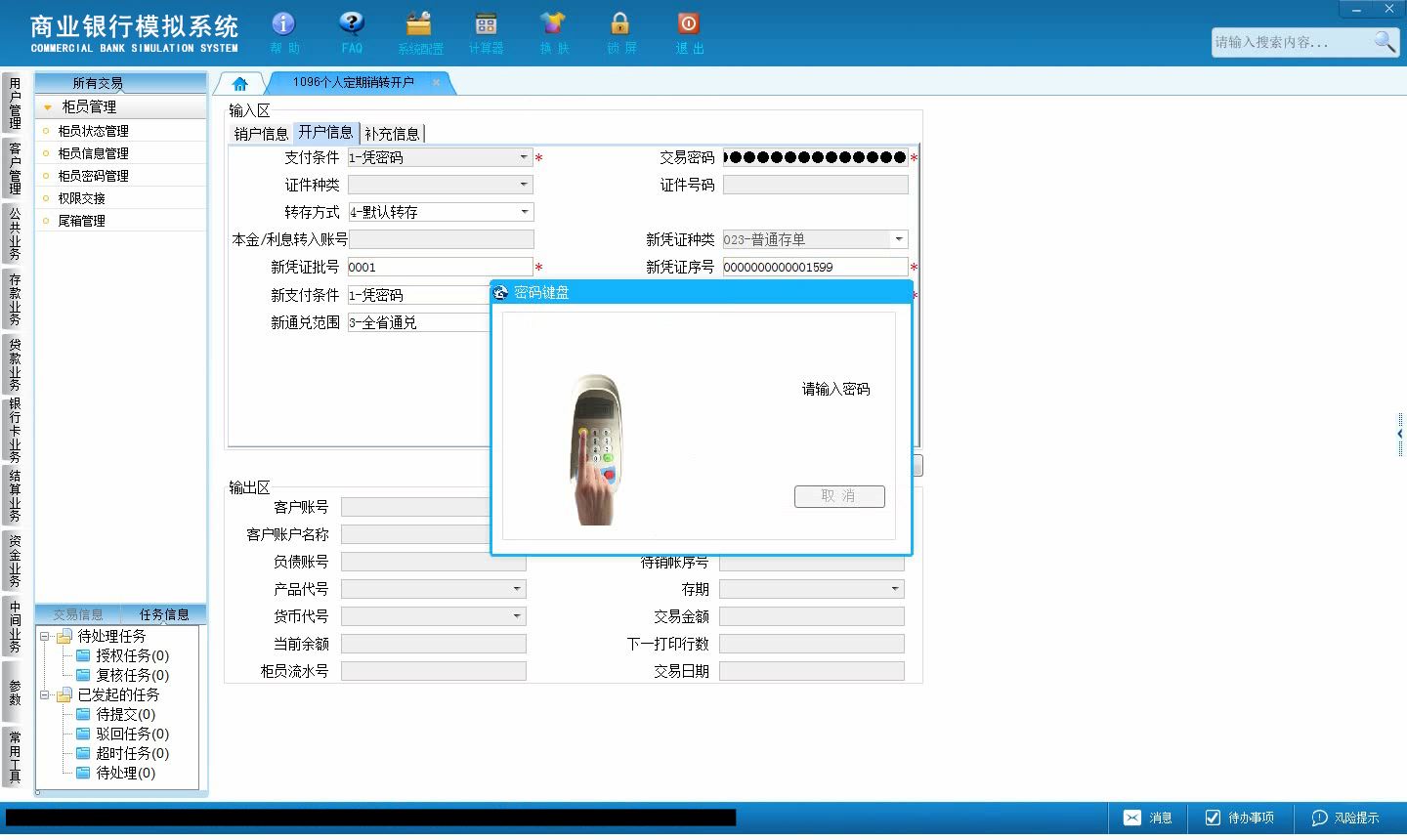Open 资金业务 side tab
Viewport: 1407px width, 840px height.
click(15, 561)
